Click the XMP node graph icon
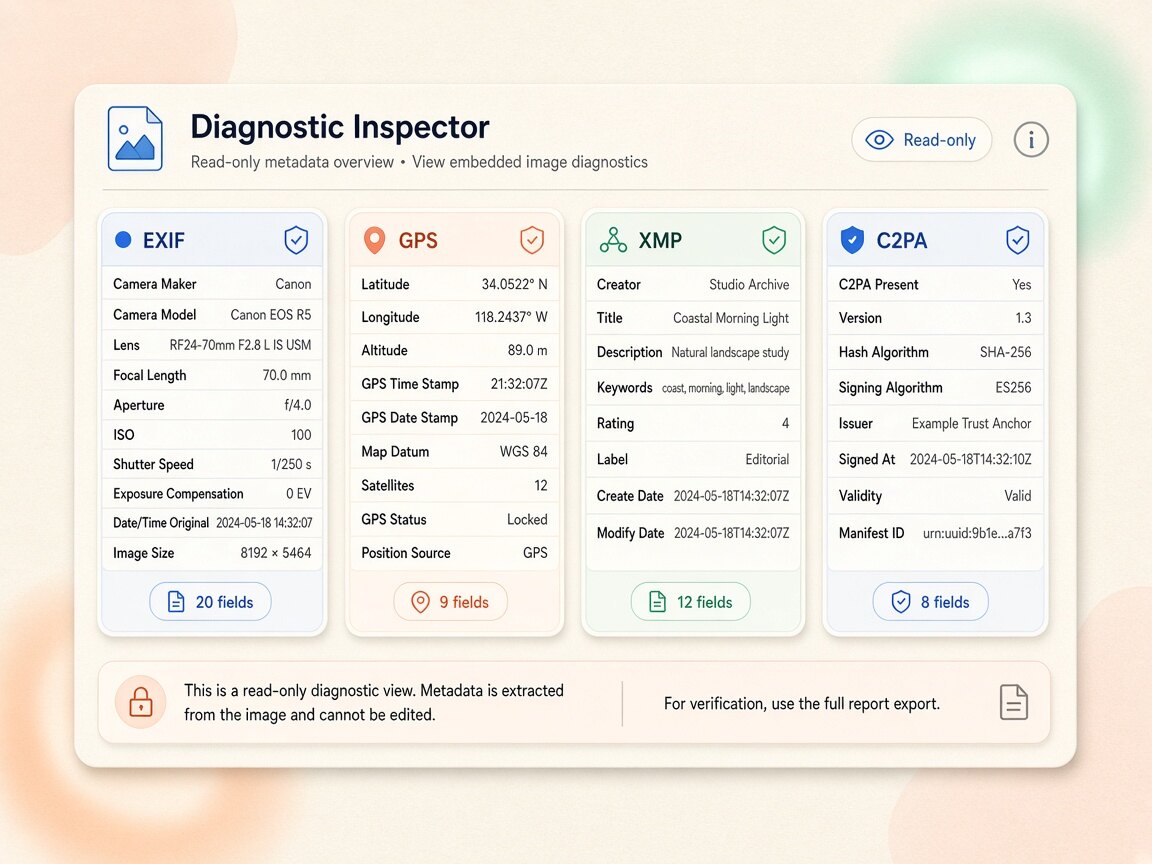 [x=613, y=240]
